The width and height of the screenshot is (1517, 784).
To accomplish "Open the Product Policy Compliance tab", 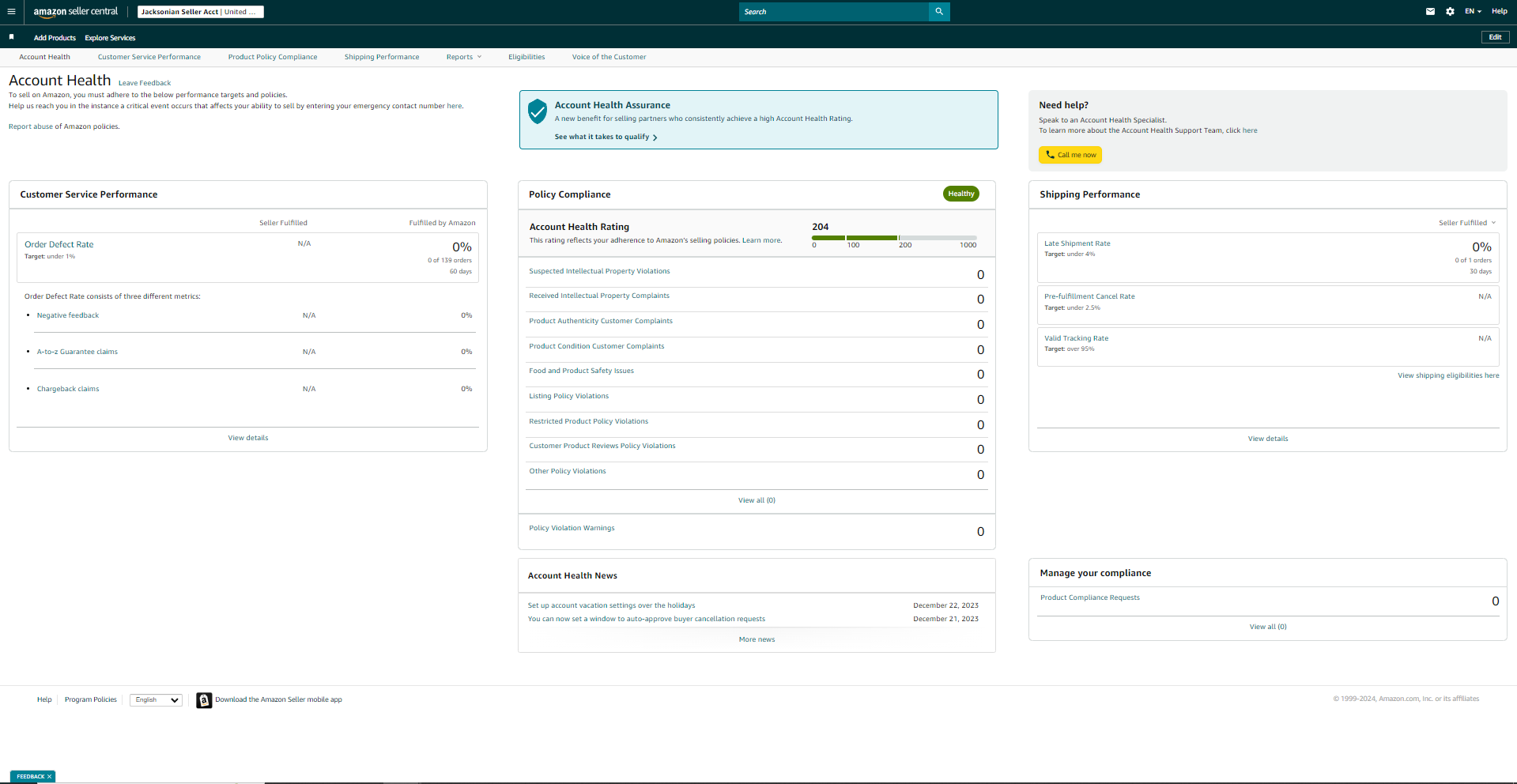I will [x=273, y=57].
